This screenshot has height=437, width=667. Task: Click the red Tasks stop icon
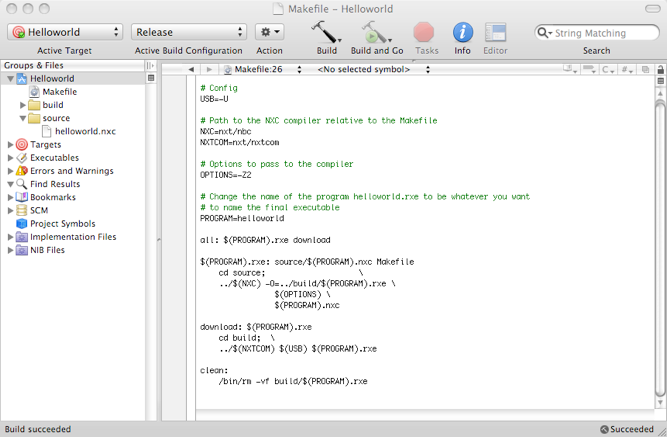(x=424, y=32)
